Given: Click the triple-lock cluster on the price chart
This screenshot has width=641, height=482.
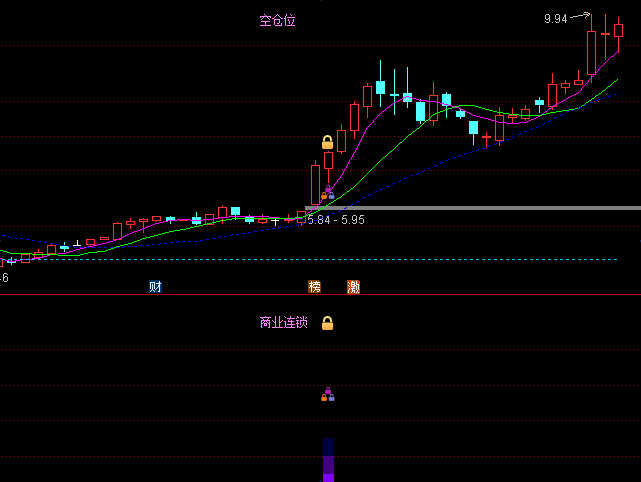Looking at the screenshot, I should 328,193.
